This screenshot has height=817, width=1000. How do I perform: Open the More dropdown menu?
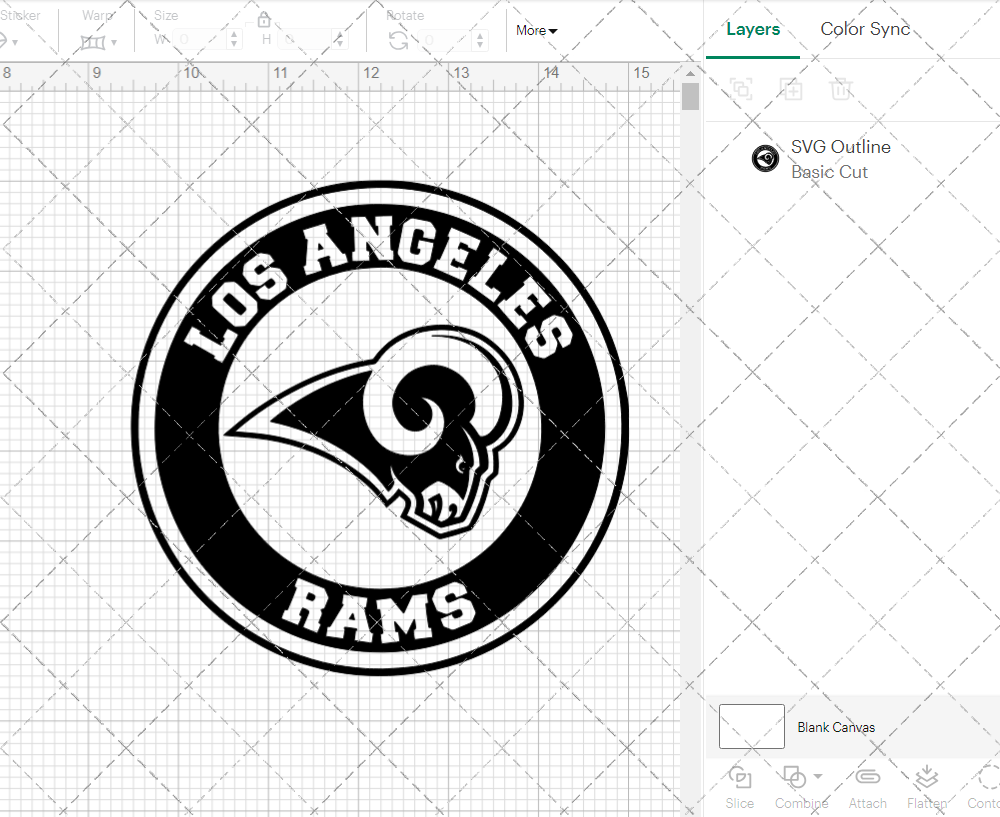click(537, 30)
